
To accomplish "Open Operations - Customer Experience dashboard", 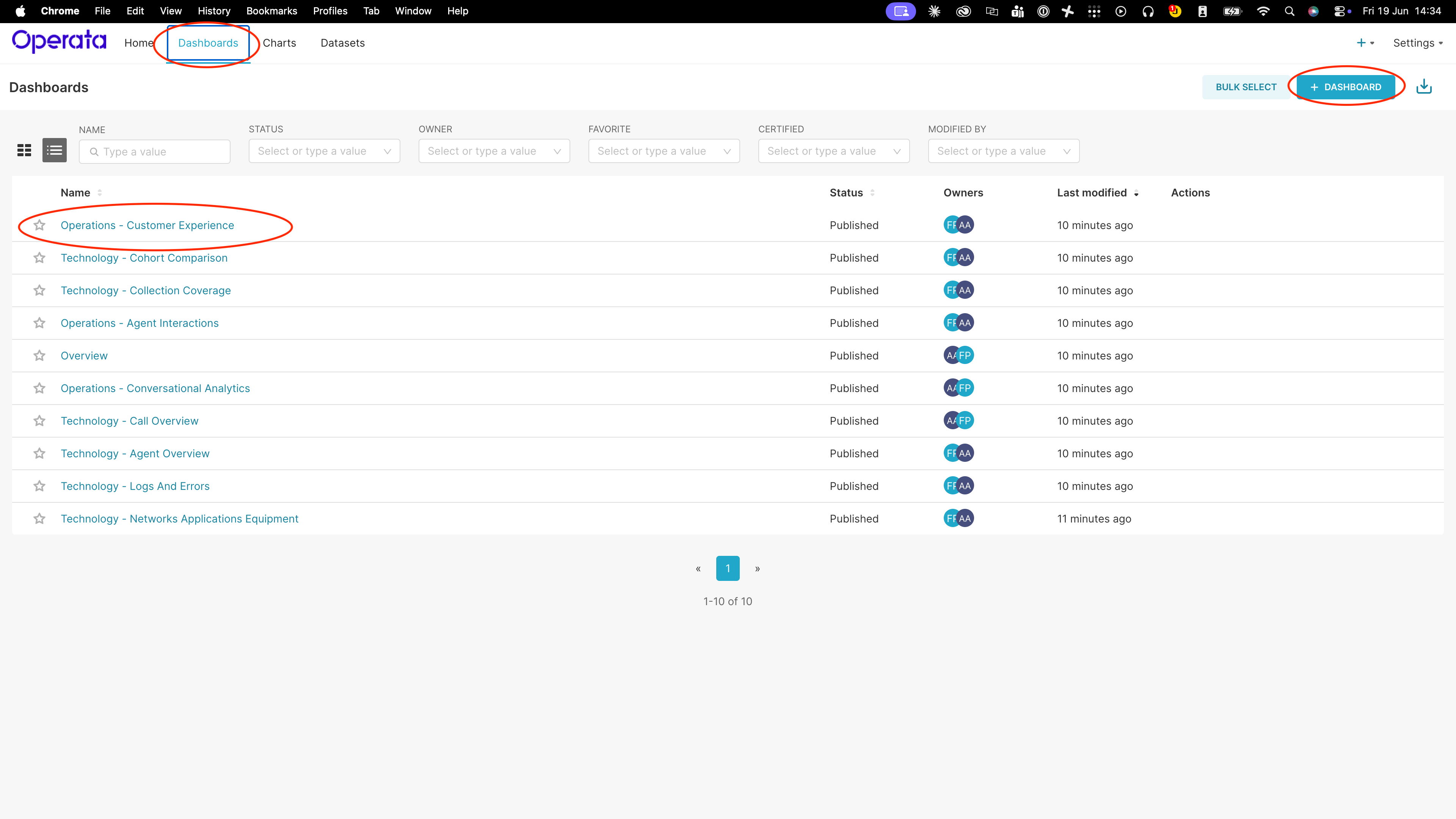I will pos(147,225).
